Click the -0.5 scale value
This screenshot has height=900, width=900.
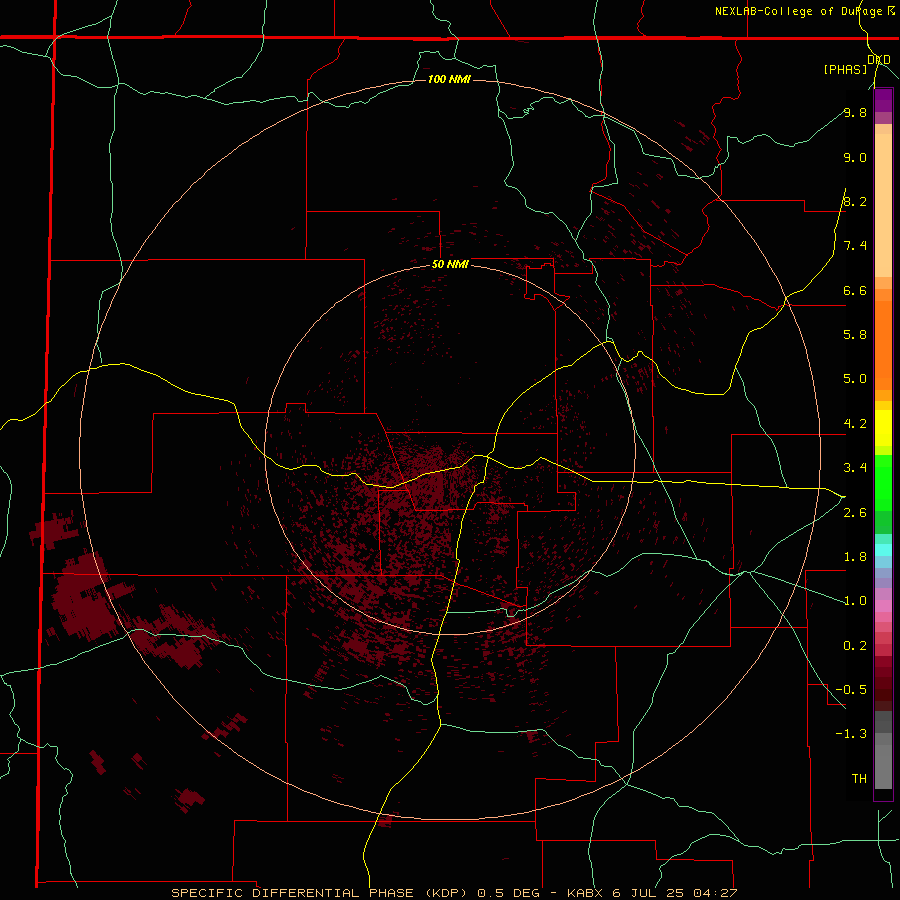pyautogui.click(x=851, y=690)
